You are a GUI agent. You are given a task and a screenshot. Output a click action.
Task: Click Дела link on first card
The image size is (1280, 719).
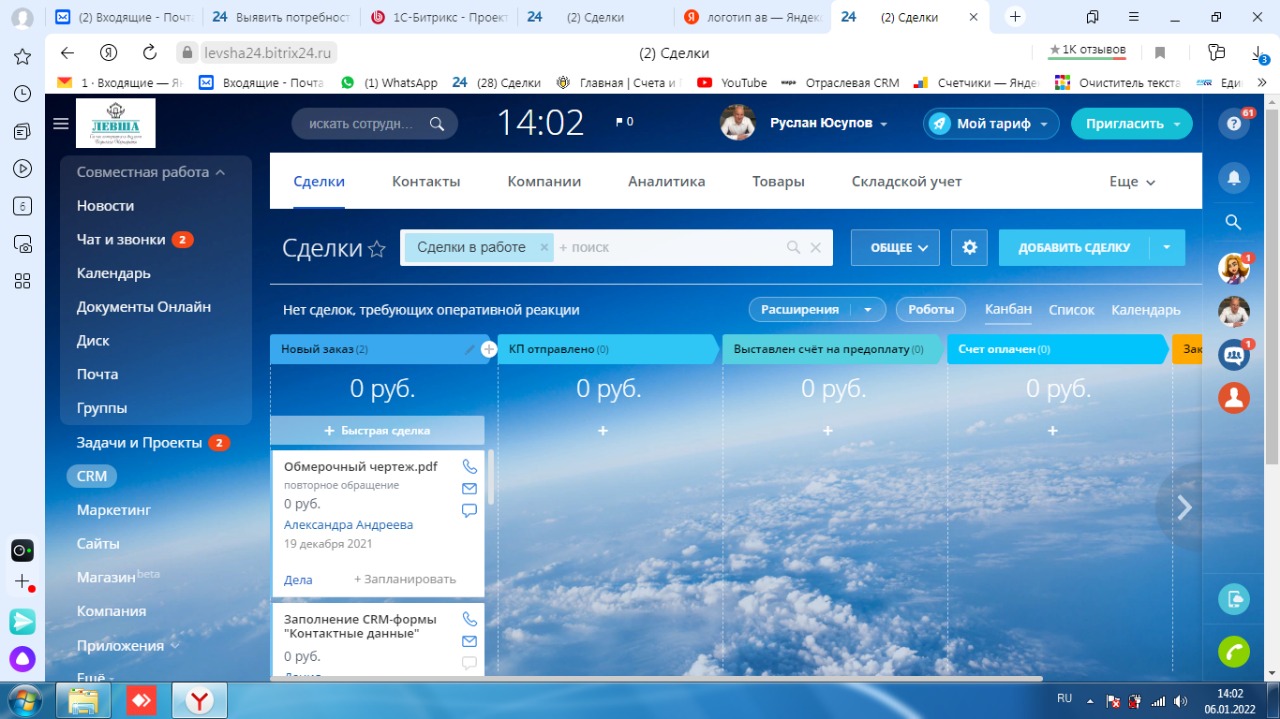[x=298, y=580]
